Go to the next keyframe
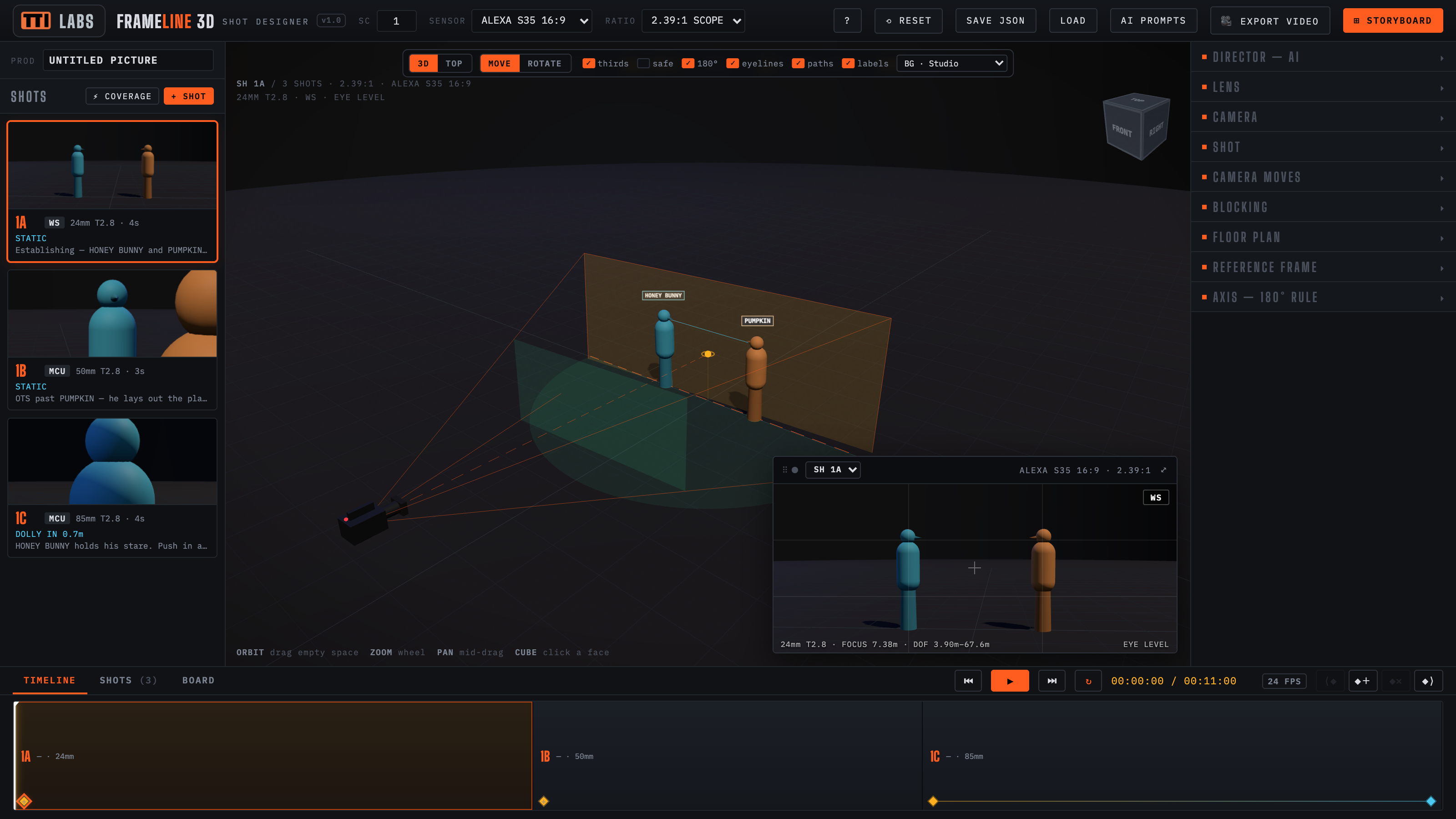The height and width of the screenshot is (819, 1456). [x=1428, y=681]
